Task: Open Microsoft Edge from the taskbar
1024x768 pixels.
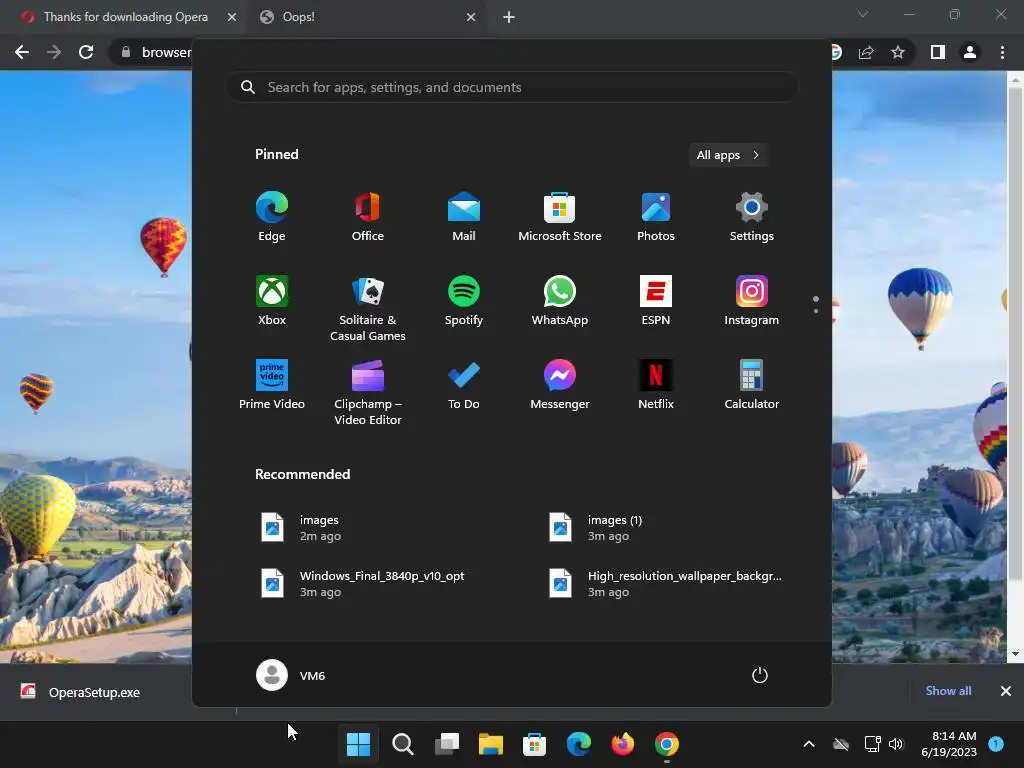Action: coord(579,744)
